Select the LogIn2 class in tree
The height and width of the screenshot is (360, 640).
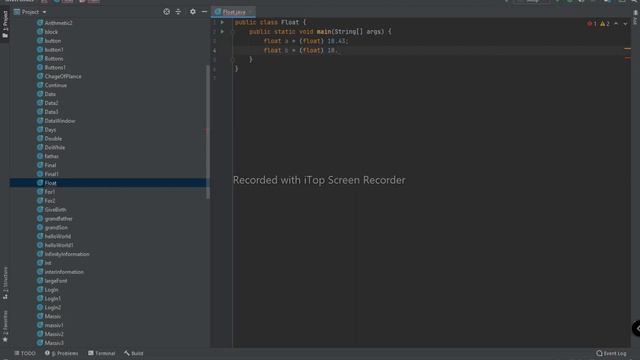coord(49,308)
